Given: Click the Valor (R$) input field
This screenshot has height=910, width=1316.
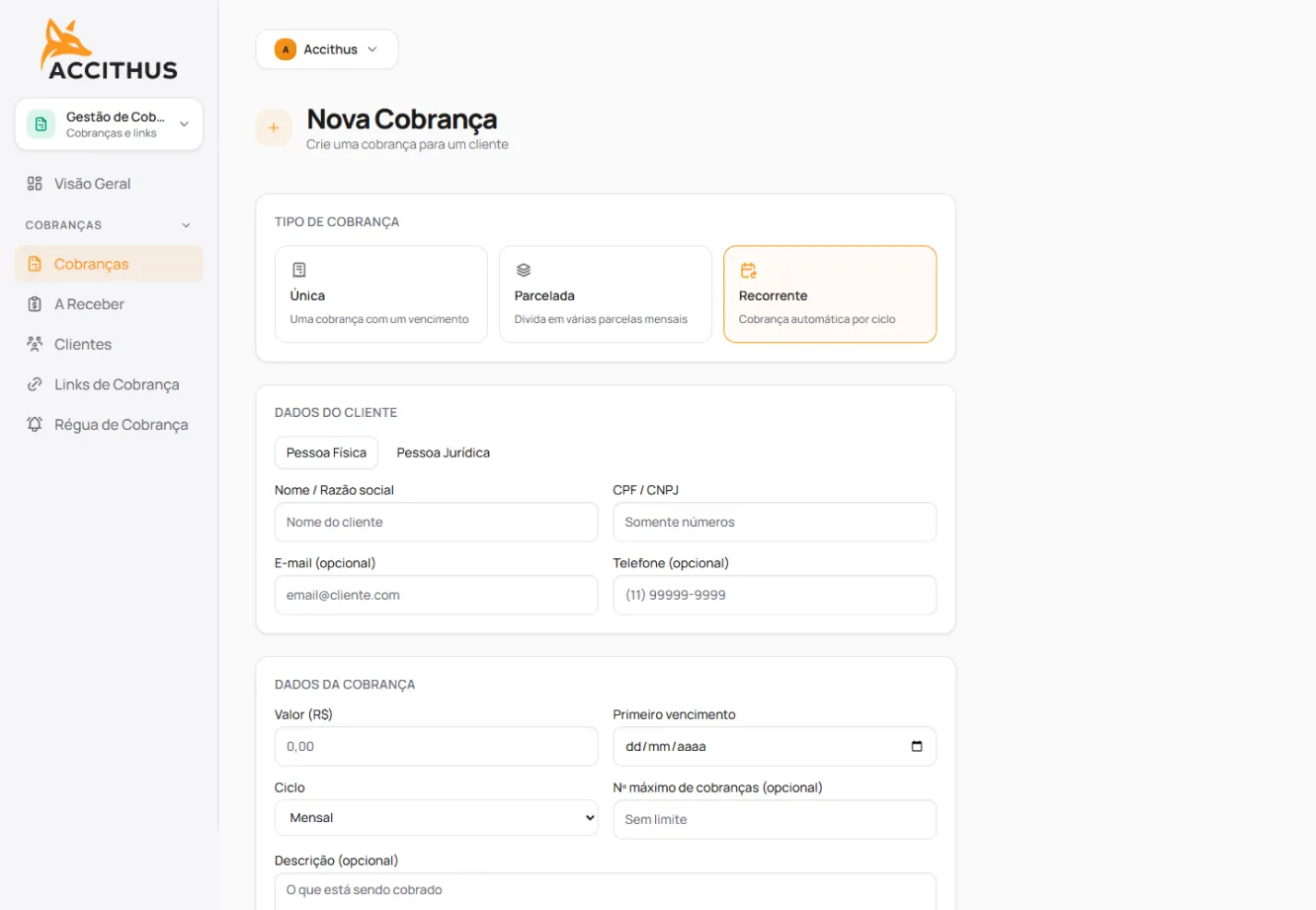Looking at the screenshot, I should (x=437, y=746).
